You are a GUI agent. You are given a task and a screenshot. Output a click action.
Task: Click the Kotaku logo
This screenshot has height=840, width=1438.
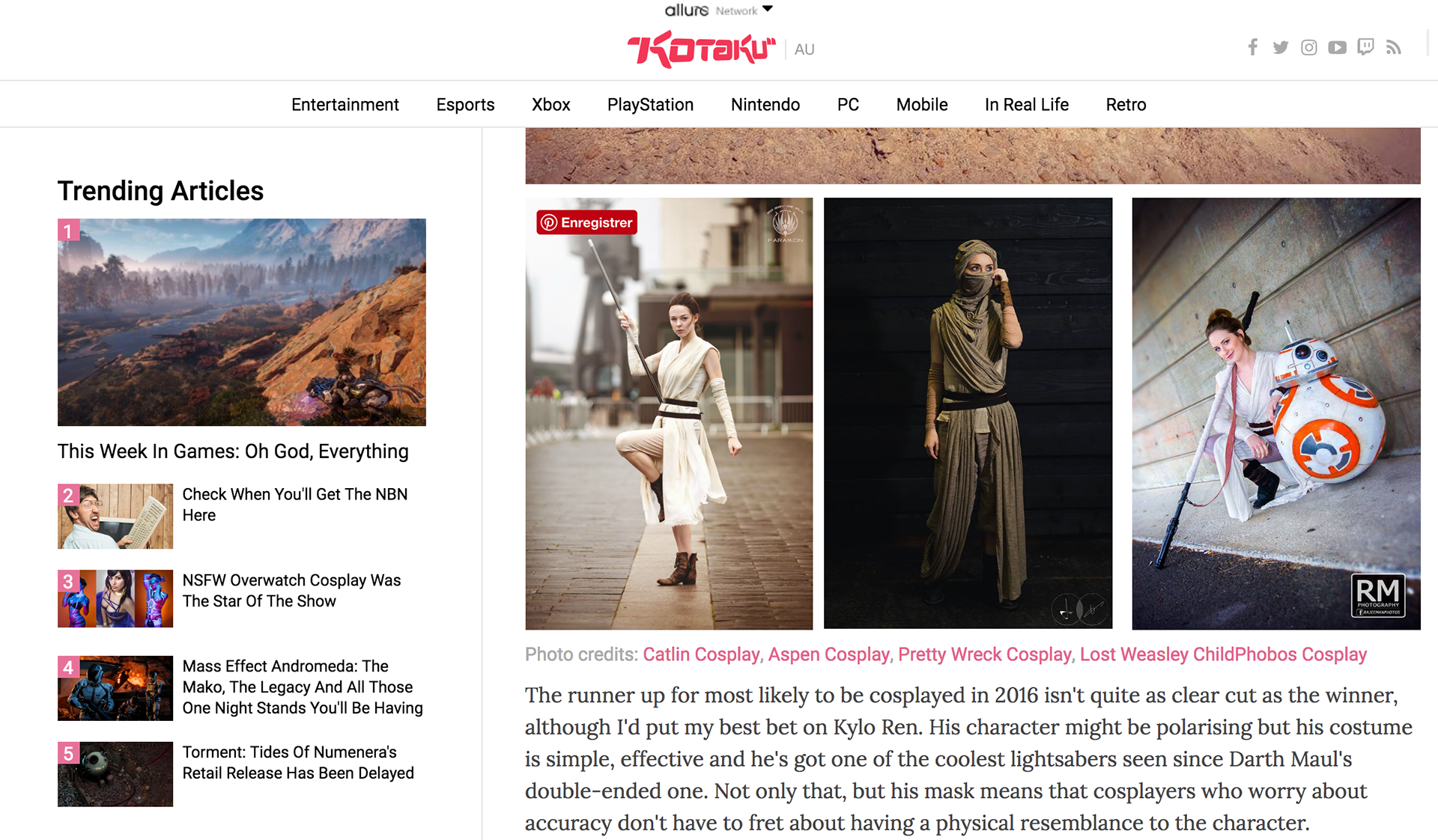701,49
